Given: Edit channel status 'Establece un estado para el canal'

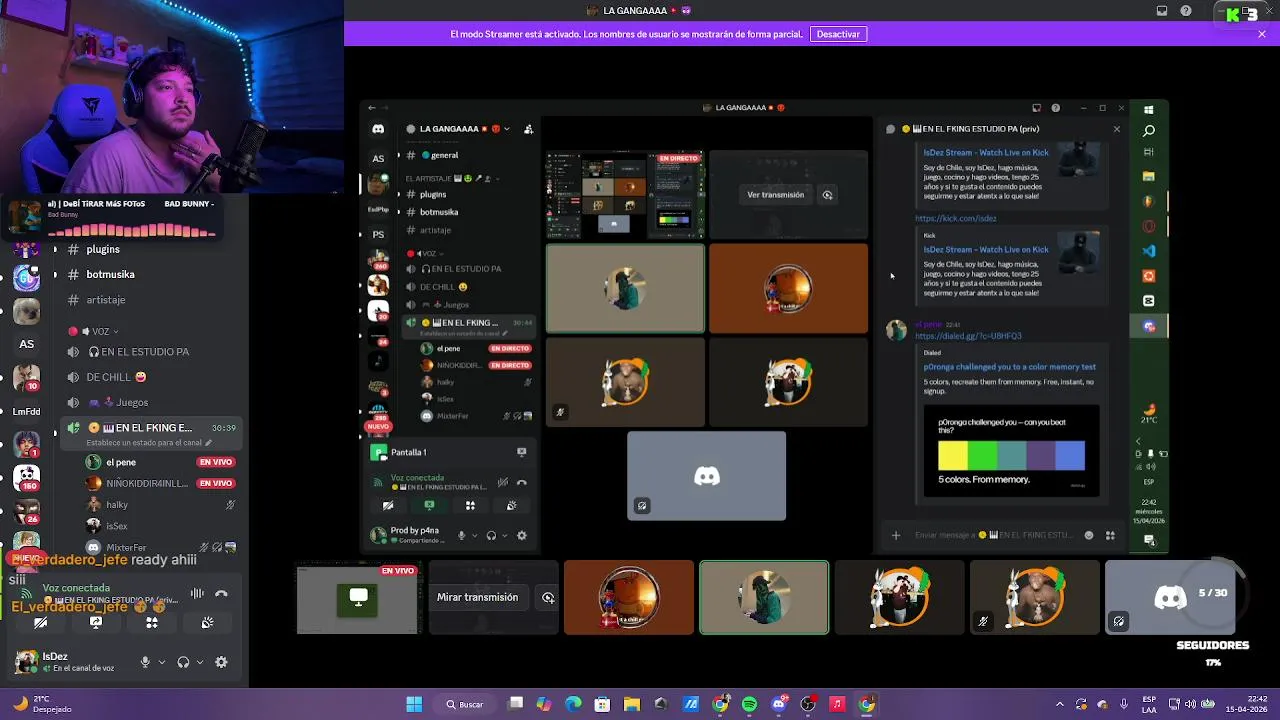Looking at the screenshot, I should tap(149, 442).
